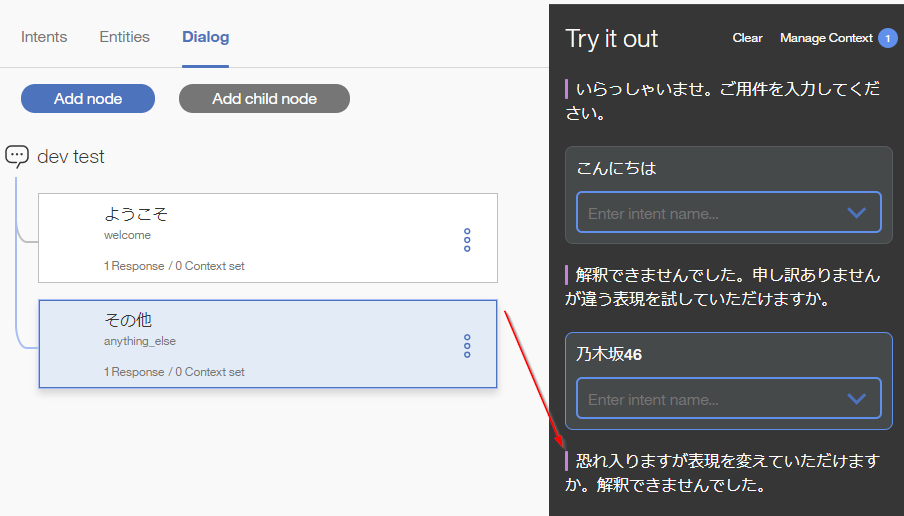Click the いらっしゃいませ greeting message
This screenshot has height=516, width=904.
click(723, 101)
